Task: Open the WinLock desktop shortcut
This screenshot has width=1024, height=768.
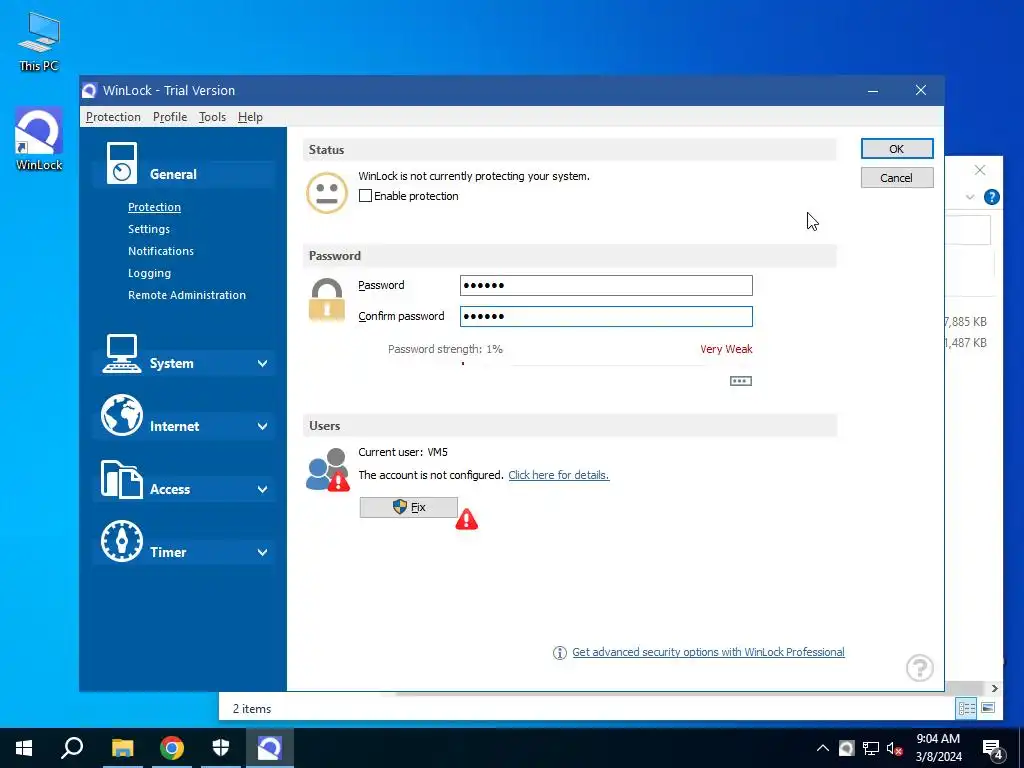Action: (x=39, y=140)
